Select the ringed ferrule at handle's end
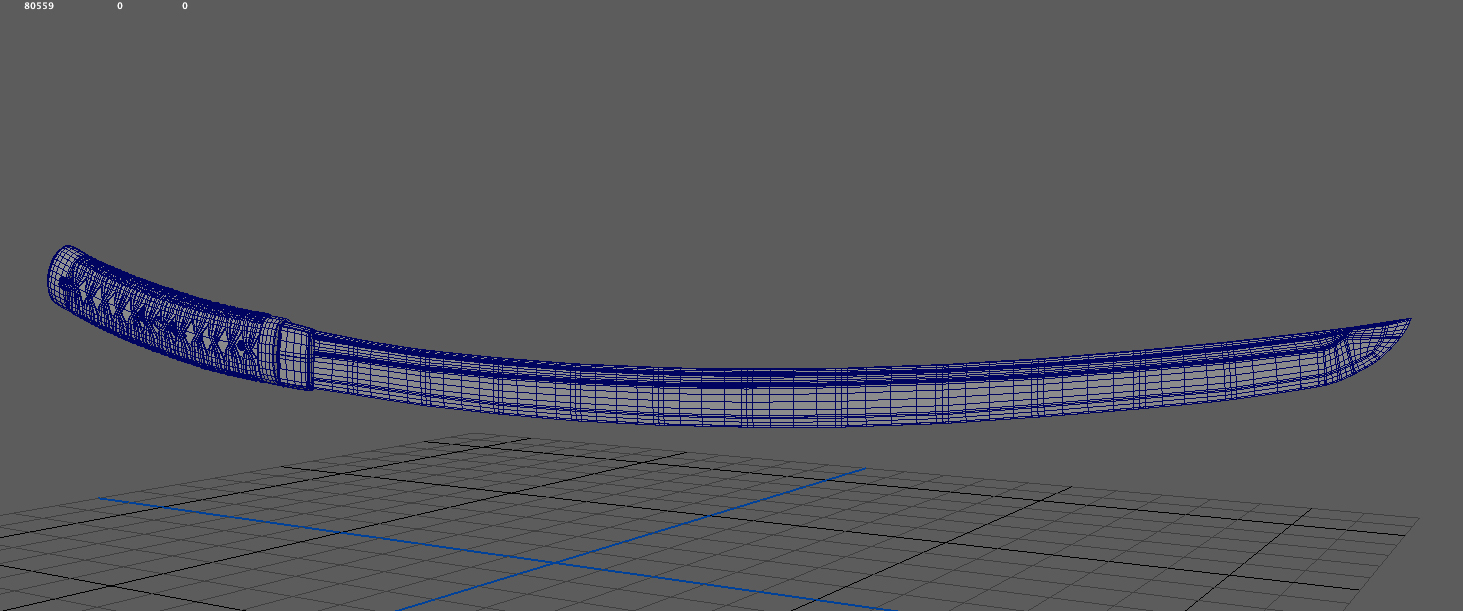Image resolution: width=1463 pixels, height=611 pixels. point(270,350)
